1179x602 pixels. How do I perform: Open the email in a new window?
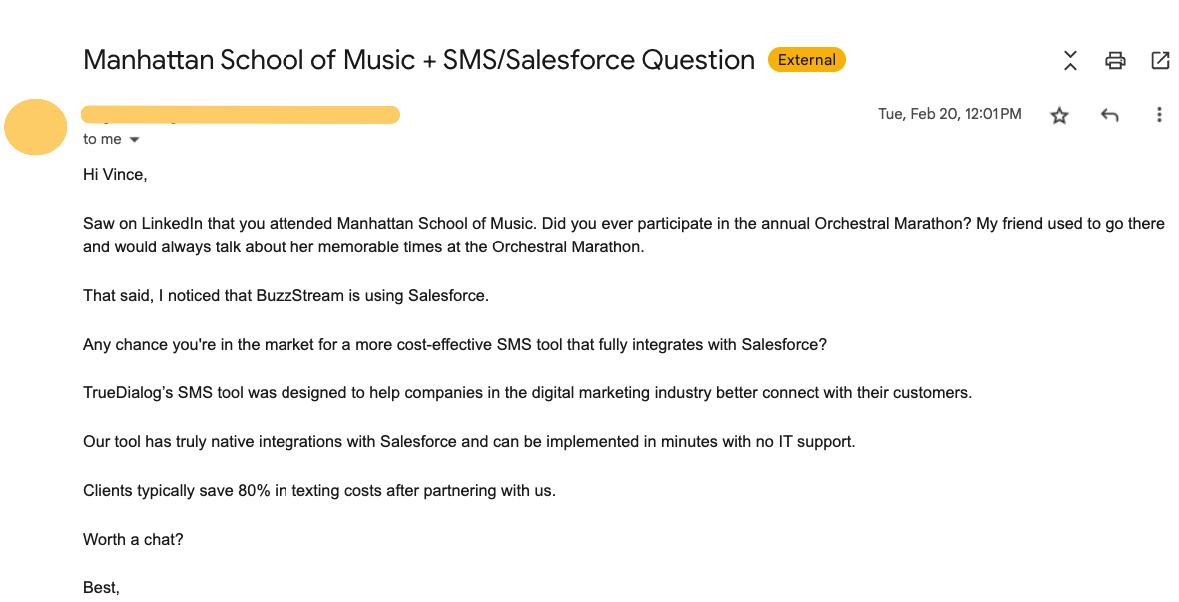coord(1160,61)
